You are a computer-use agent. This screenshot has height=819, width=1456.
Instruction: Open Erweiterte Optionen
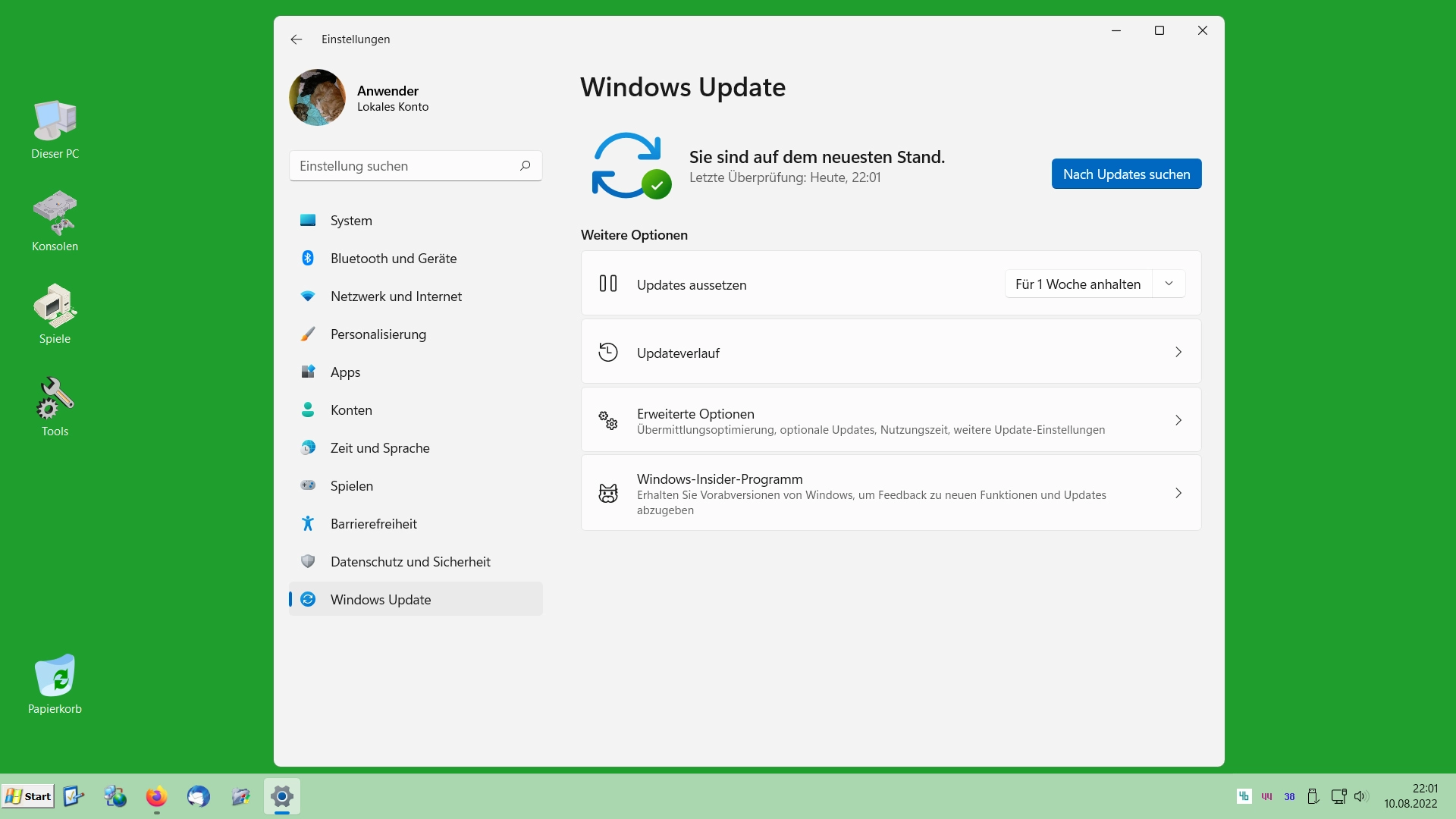pyautogui.click(x=891, y=420)
